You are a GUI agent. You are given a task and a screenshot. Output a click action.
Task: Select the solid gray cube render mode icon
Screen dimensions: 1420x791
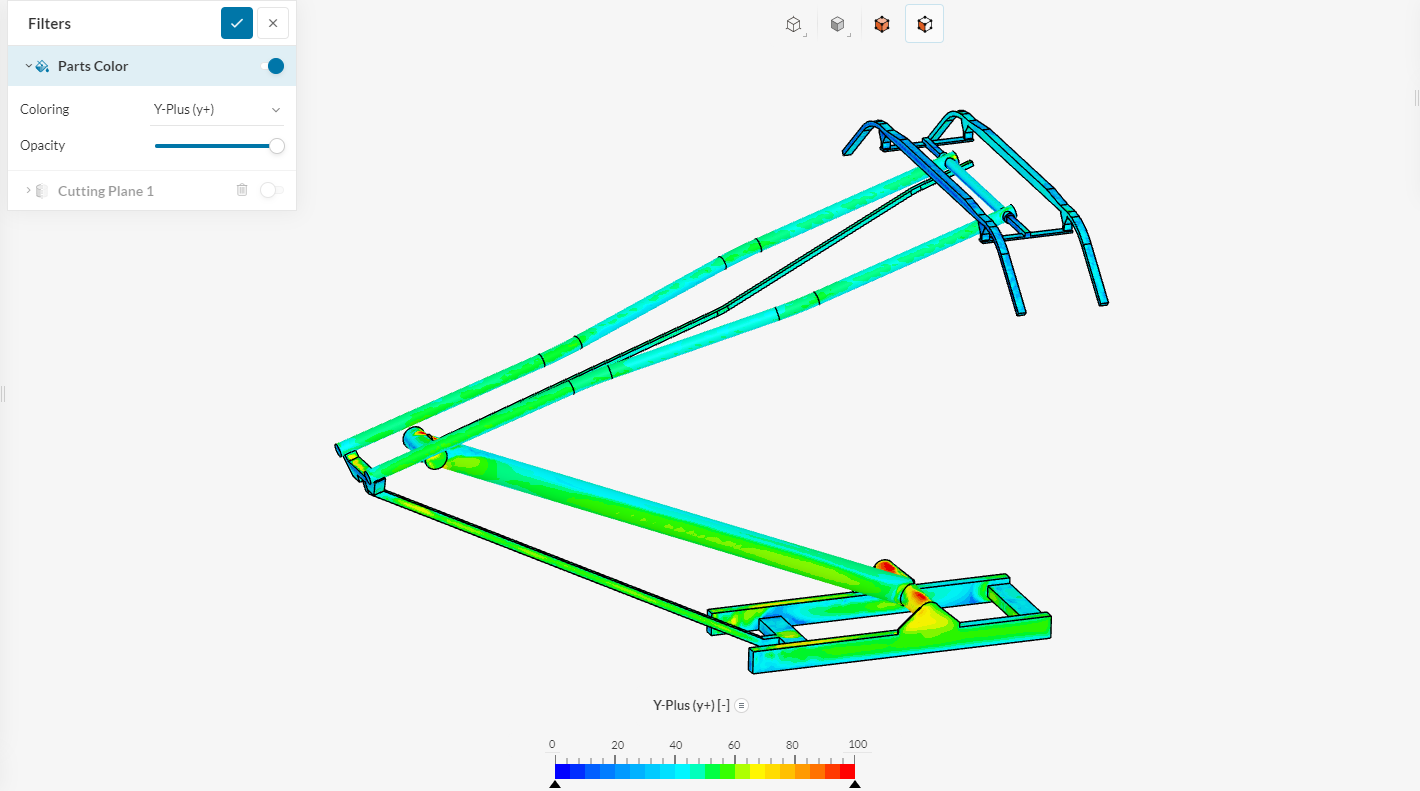[x=837, y=23]
